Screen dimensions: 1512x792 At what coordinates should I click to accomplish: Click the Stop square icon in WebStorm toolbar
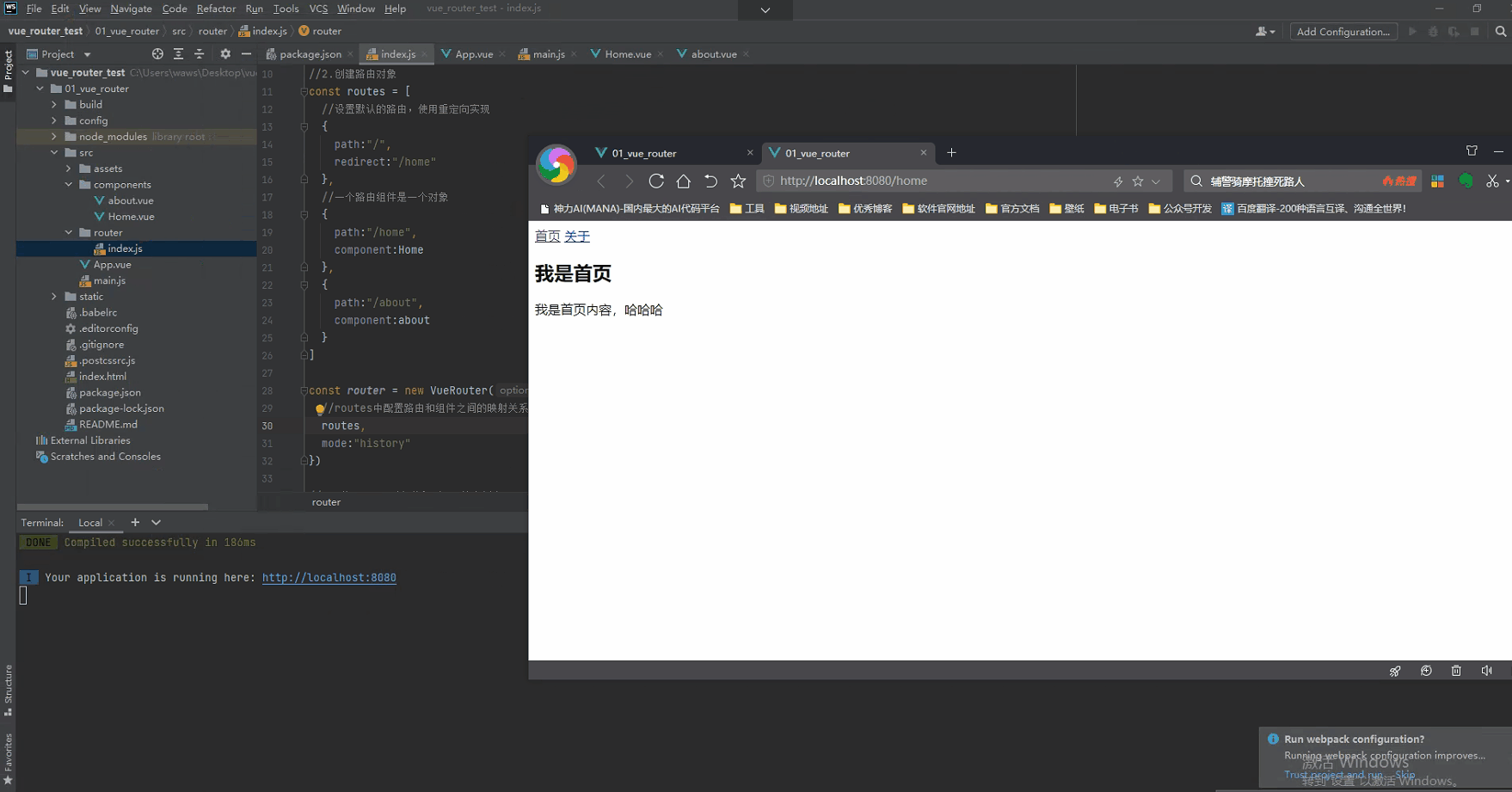(1475, 32)
